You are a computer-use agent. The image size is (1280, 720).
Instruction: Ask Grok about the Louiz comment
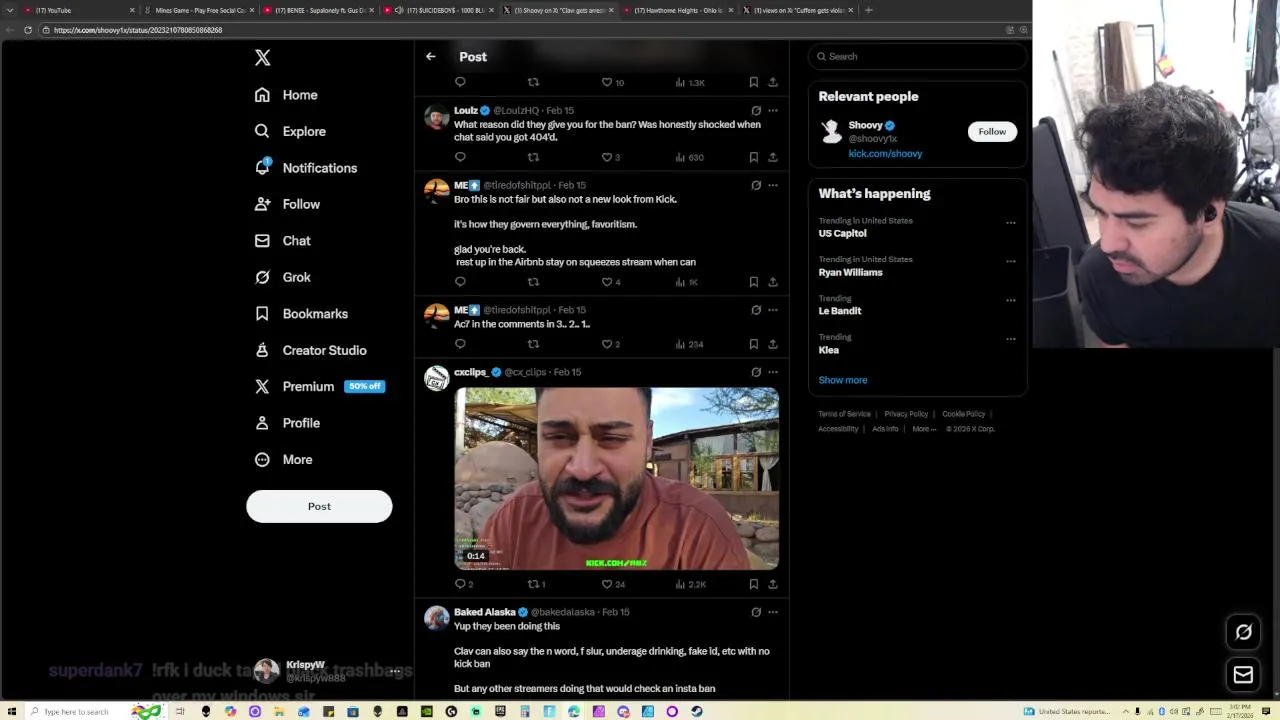pyautogui.click(x=756, y=111)
